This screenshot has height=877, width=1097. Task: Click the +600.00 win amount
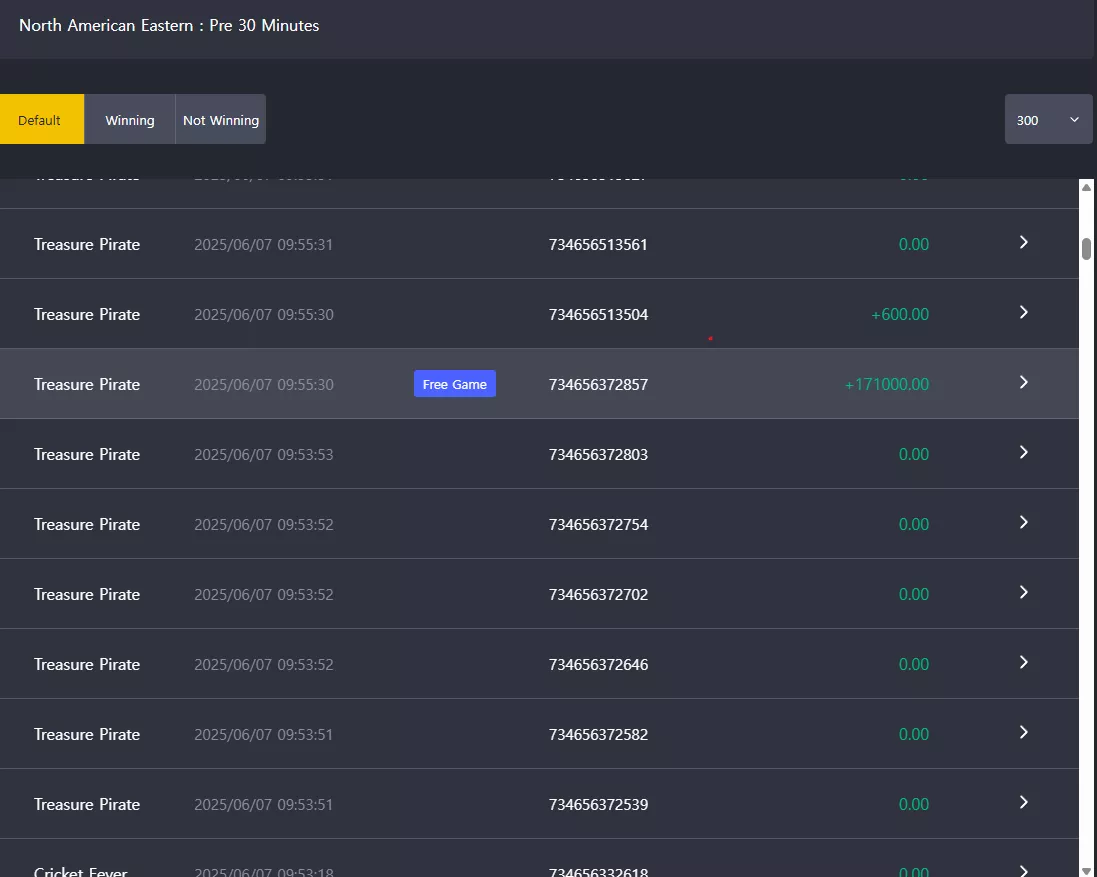click(900, 314)
